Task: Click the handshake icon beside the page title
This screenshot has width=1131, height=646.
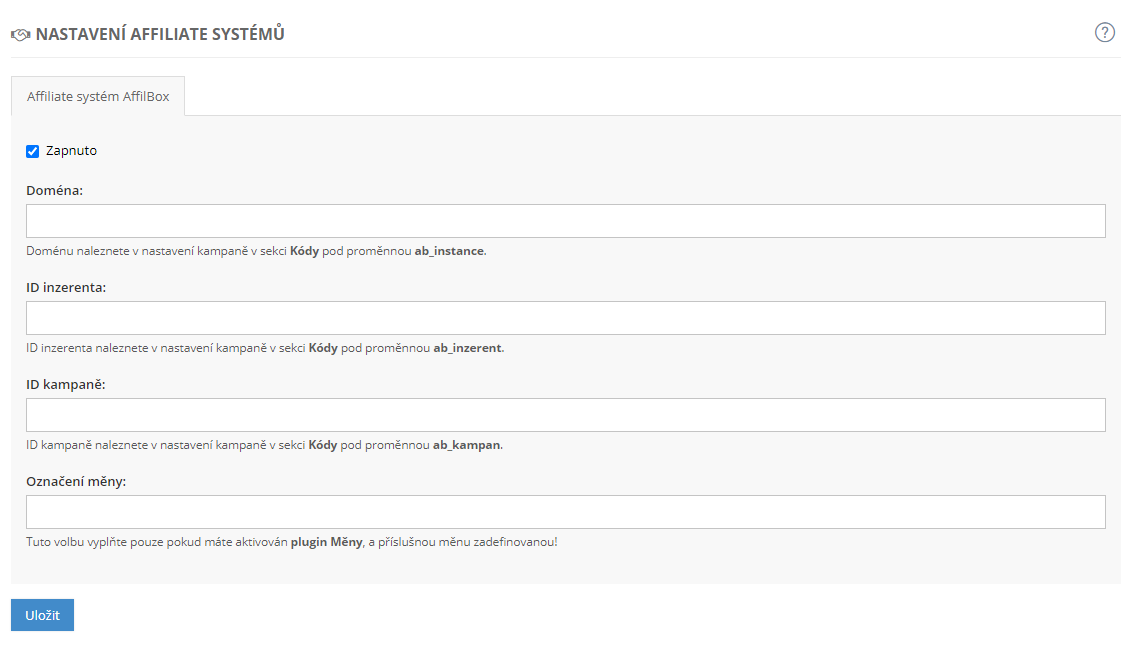Action: (x=20, y=34)
